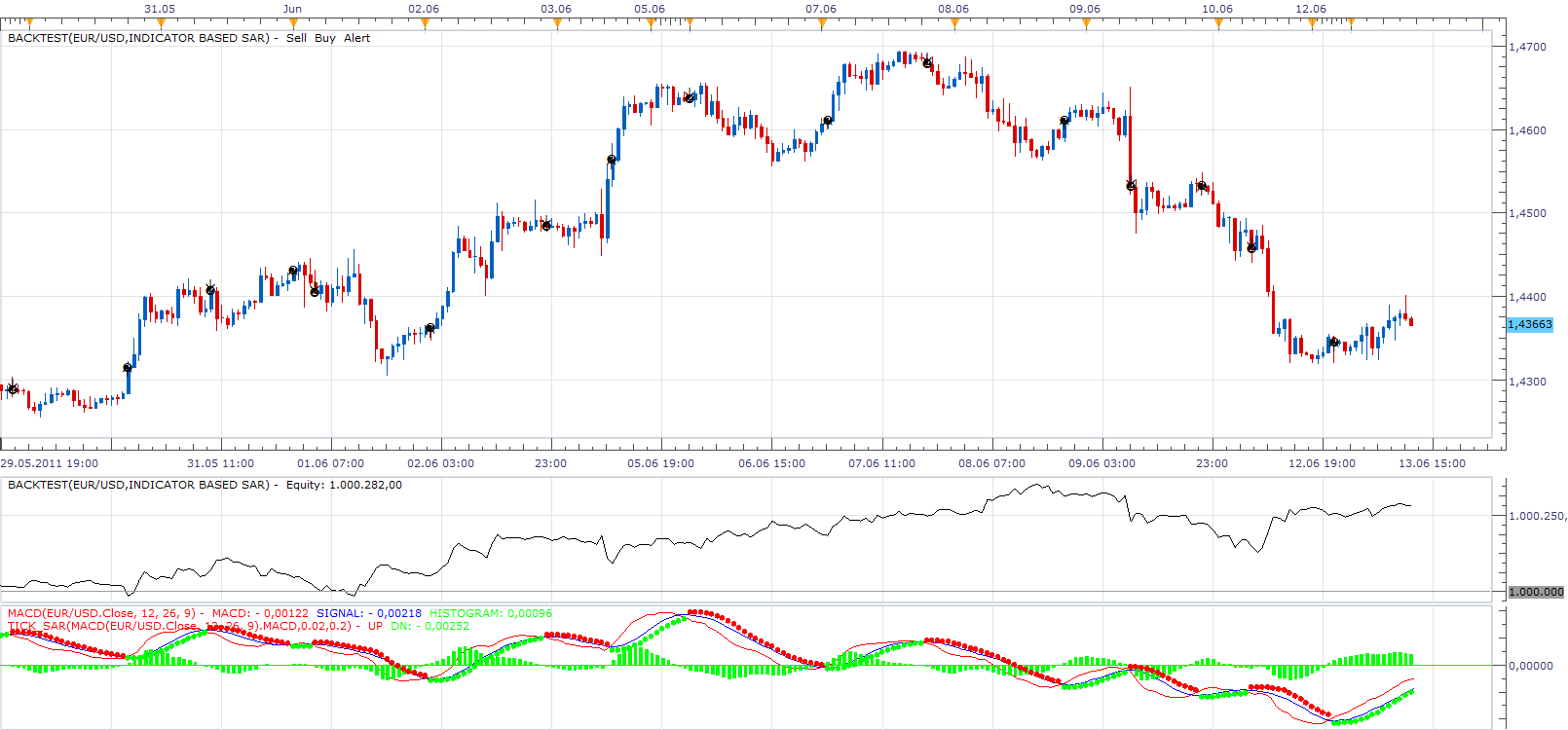Click the 1,4700 price axis label

click(1527, 47)
